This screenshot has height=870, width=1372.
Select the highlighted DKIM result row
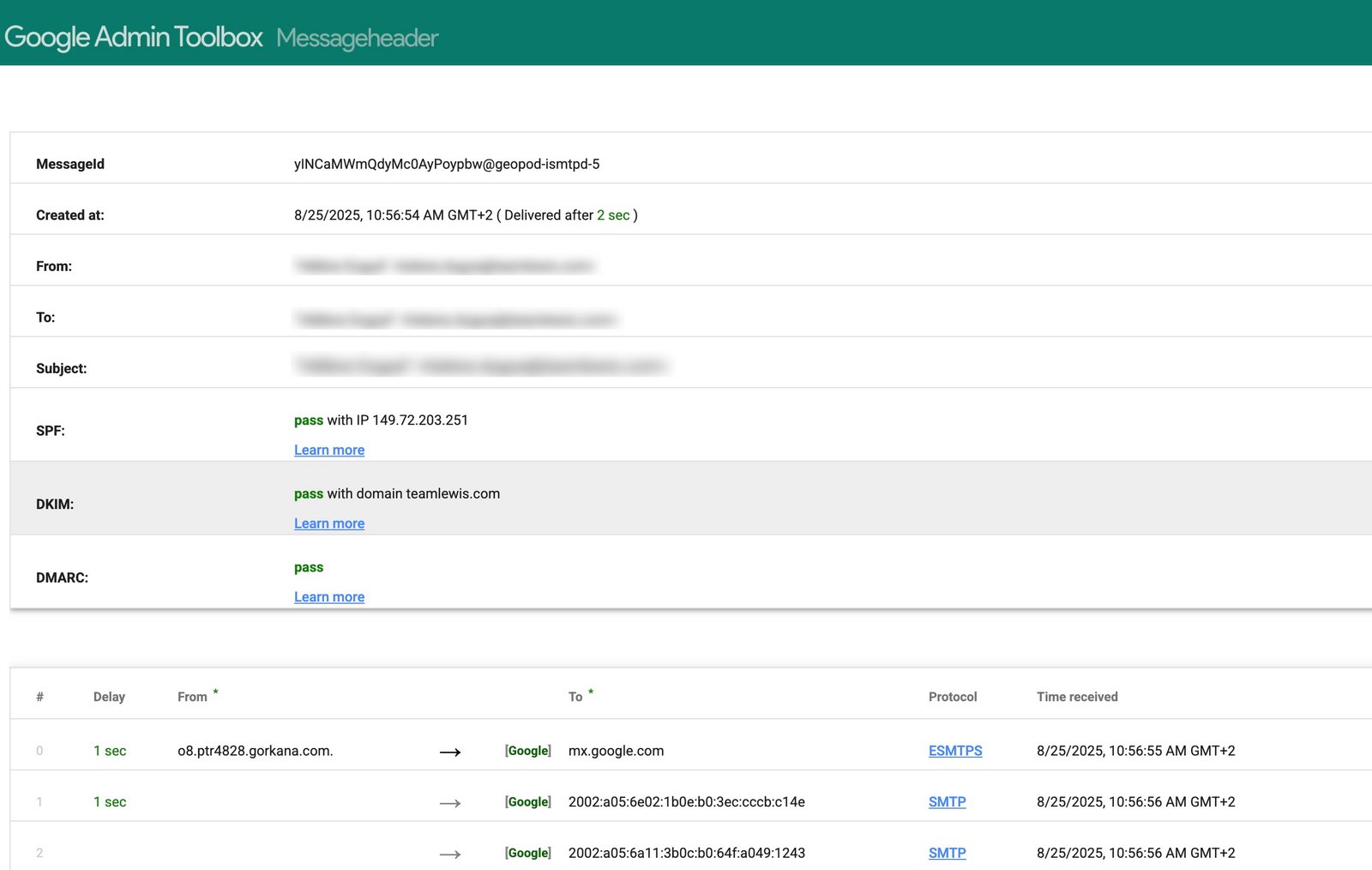tap(686, 498)
